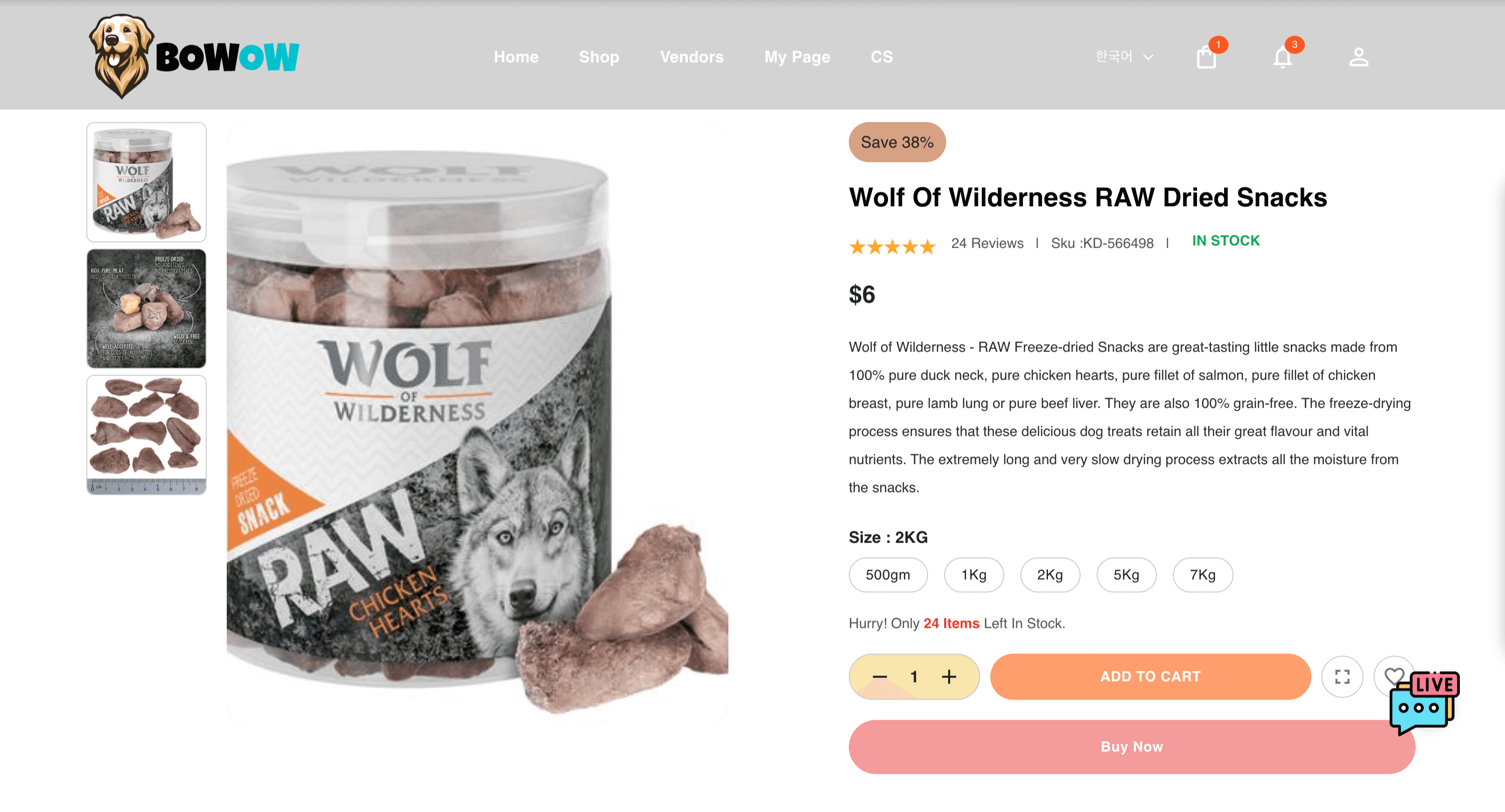Screen dimensions: 1505x812
Task: Click the Buy Now button
Action: 1132,747
